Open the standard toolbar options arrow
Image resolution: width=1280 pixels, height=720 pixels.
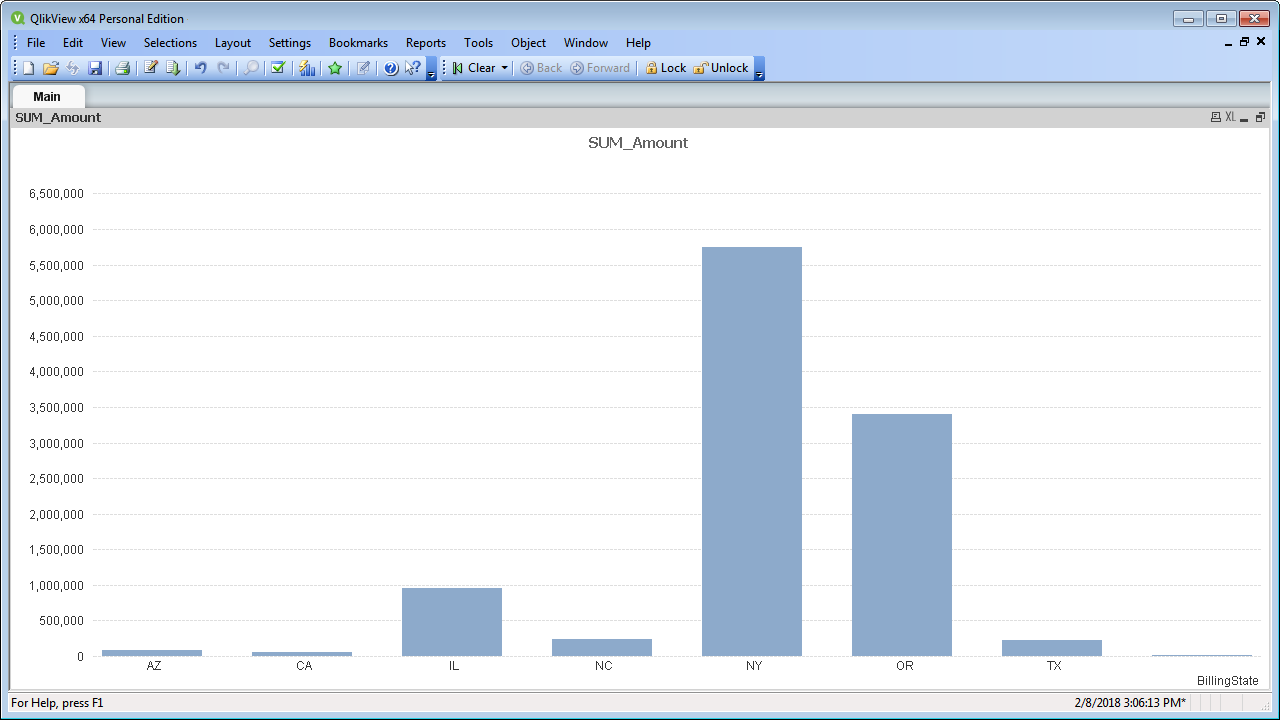pos(431,72)
